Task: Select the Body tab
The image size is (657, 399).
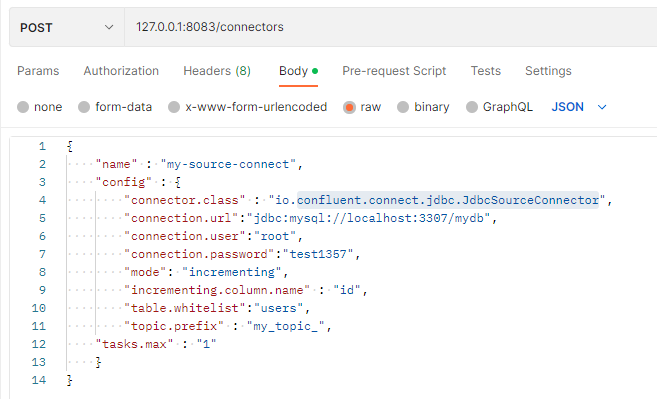Action: pos(298,71)
